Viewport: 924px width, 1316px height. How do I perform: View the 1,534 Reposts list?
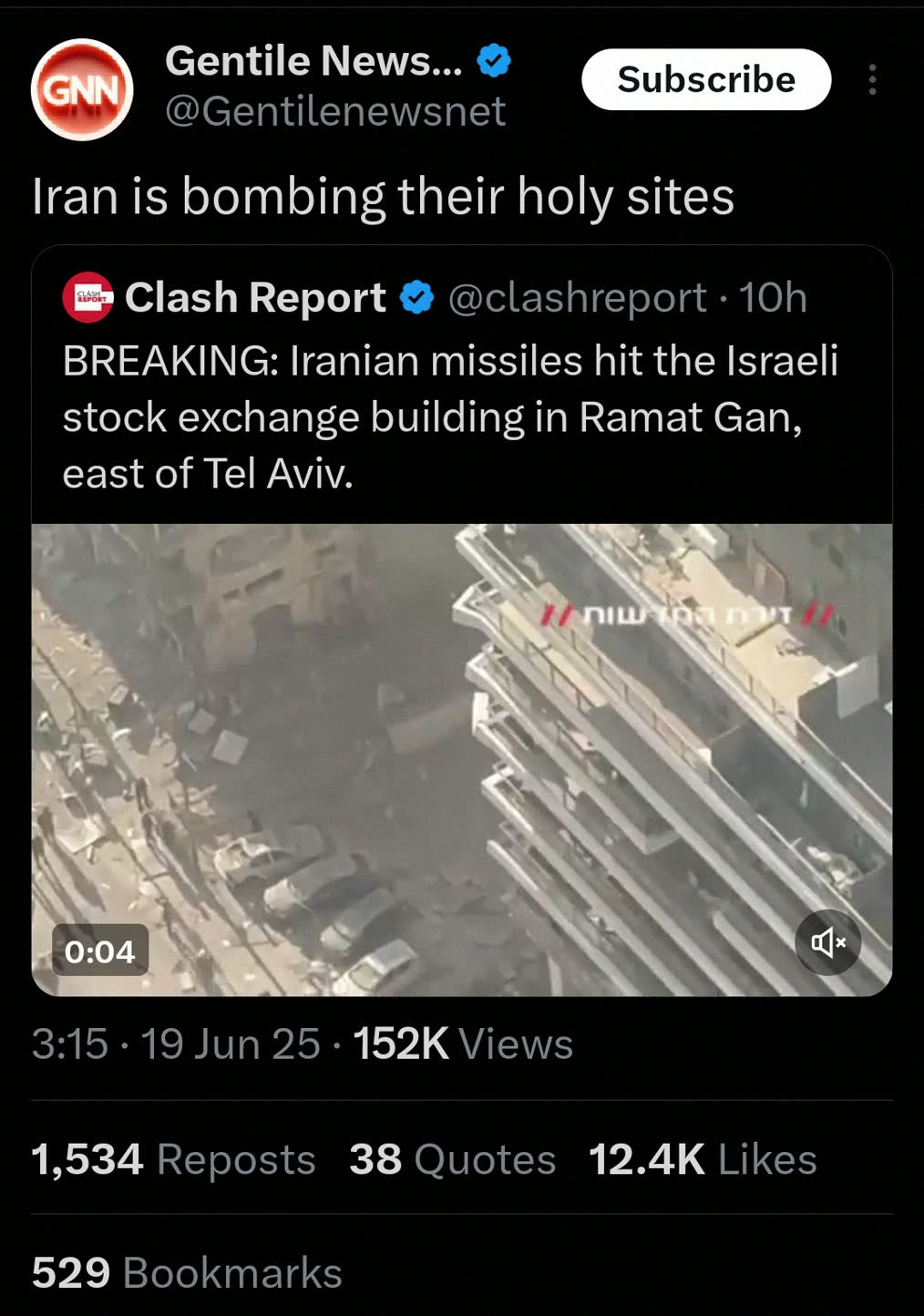(173, 1159)
